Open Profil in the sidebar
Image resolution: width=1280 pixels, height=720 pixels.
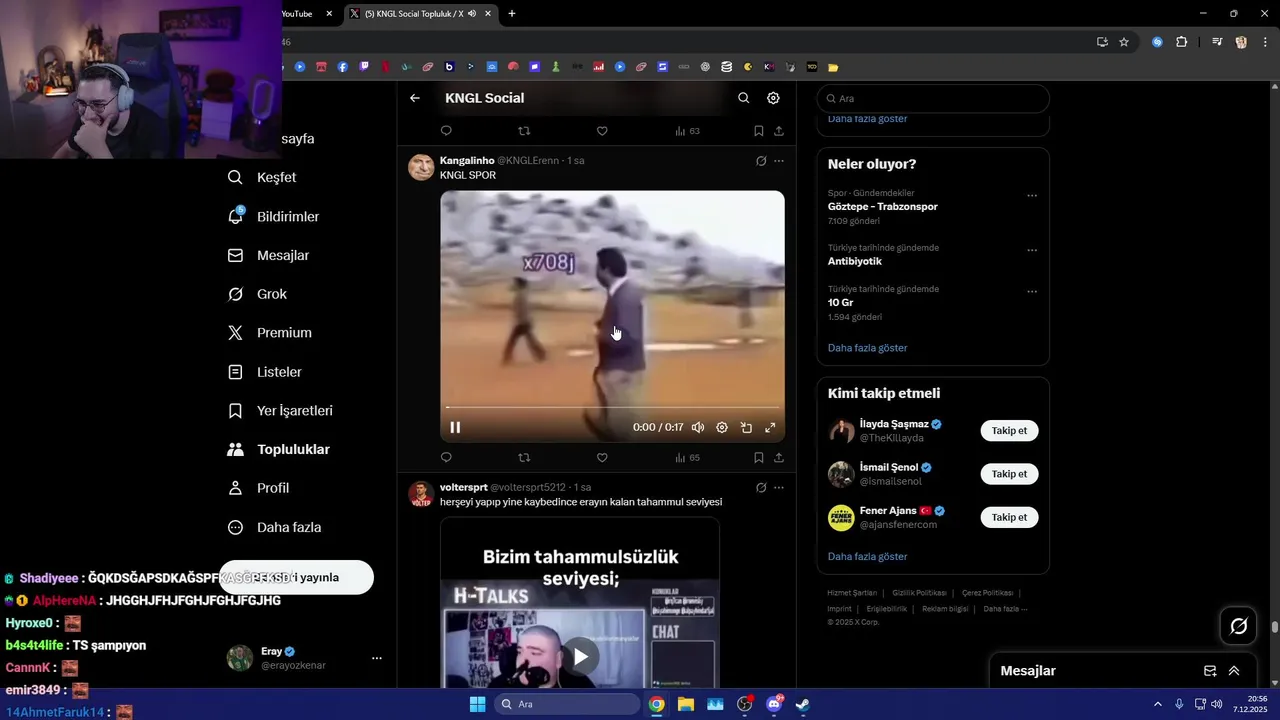pyautogui.click(x=259, y=488)
